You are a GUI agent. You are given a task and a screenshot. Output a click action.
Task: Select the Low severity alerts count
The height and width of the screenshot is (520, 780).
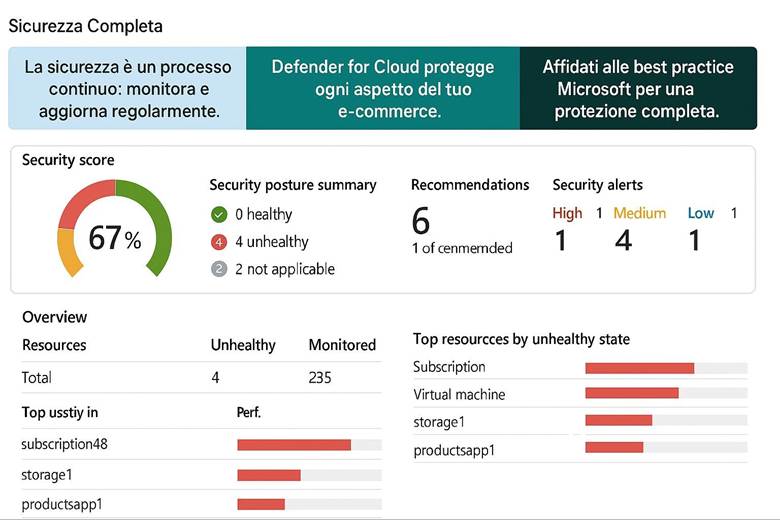coord(694,240)
